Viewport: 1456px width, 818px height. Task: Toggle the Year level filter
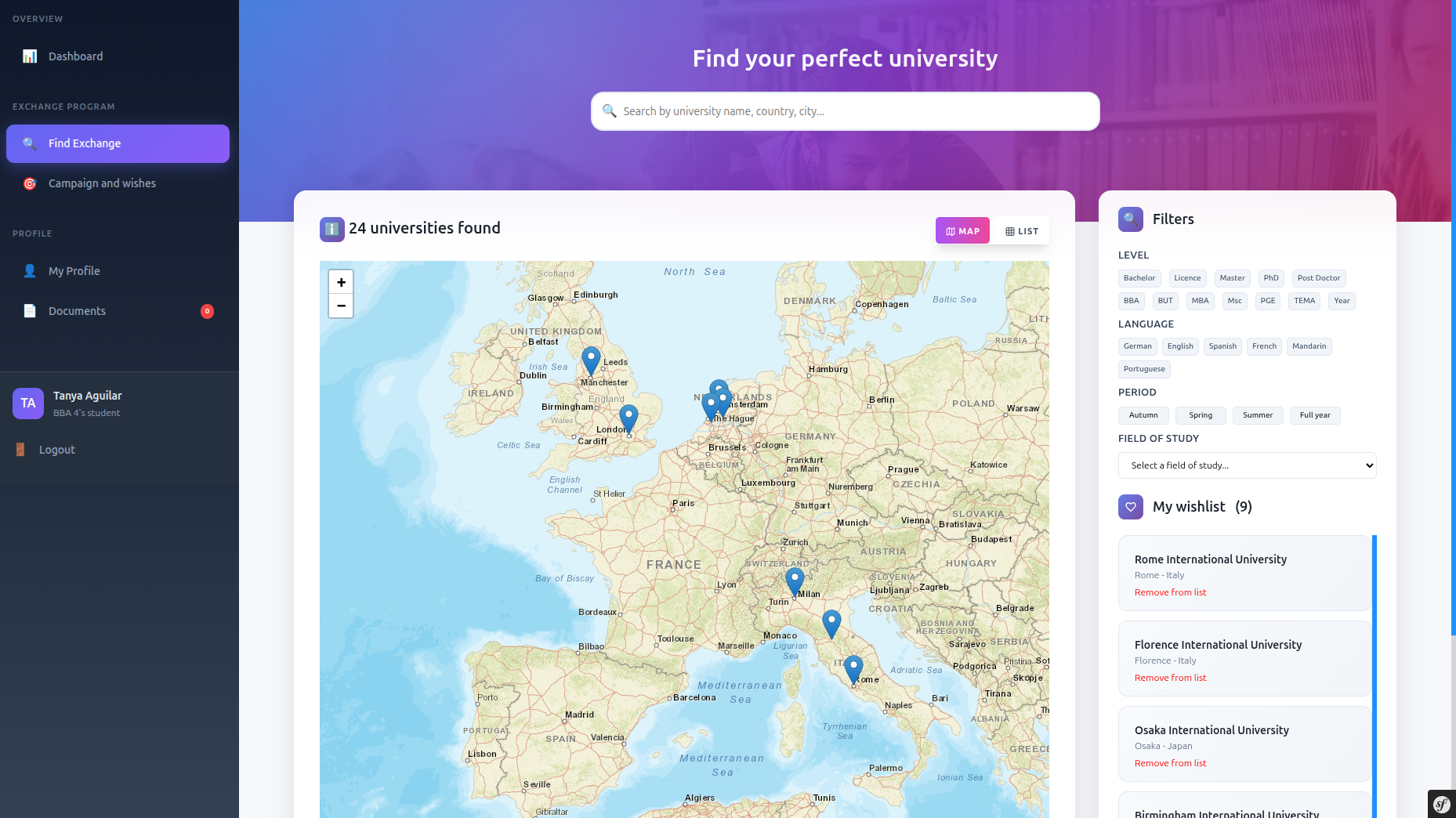click(1342, 301)
